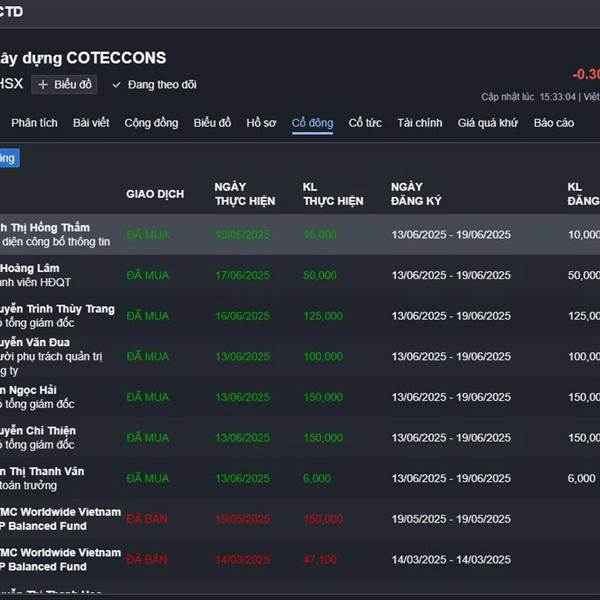Click the blue filter chip below tabs
The width and height of the screenshot is (600, 600).
coord(9,158)
